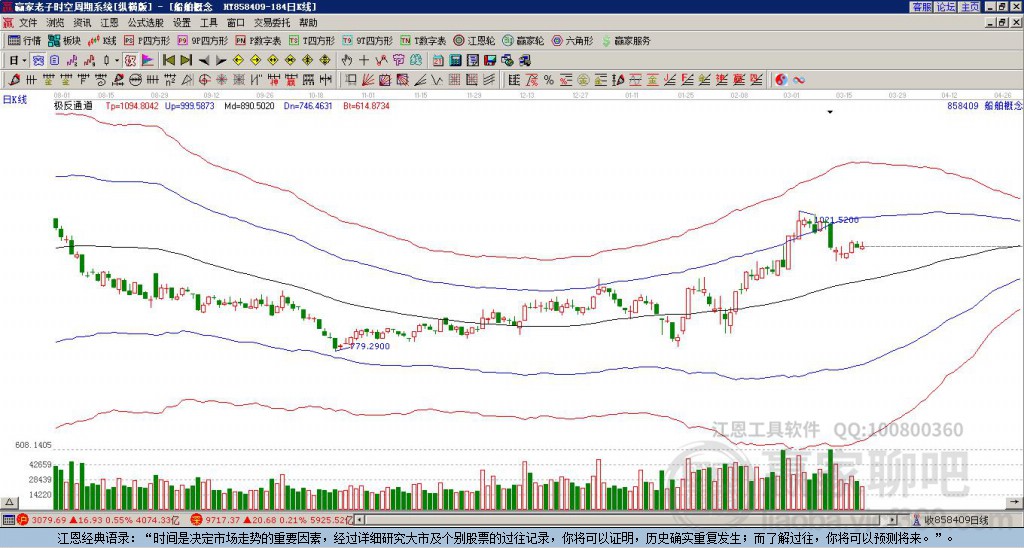The image size is (1024, 548).
Task: Click the horizontal scrollbar left arrow
Action: (359, 520)
